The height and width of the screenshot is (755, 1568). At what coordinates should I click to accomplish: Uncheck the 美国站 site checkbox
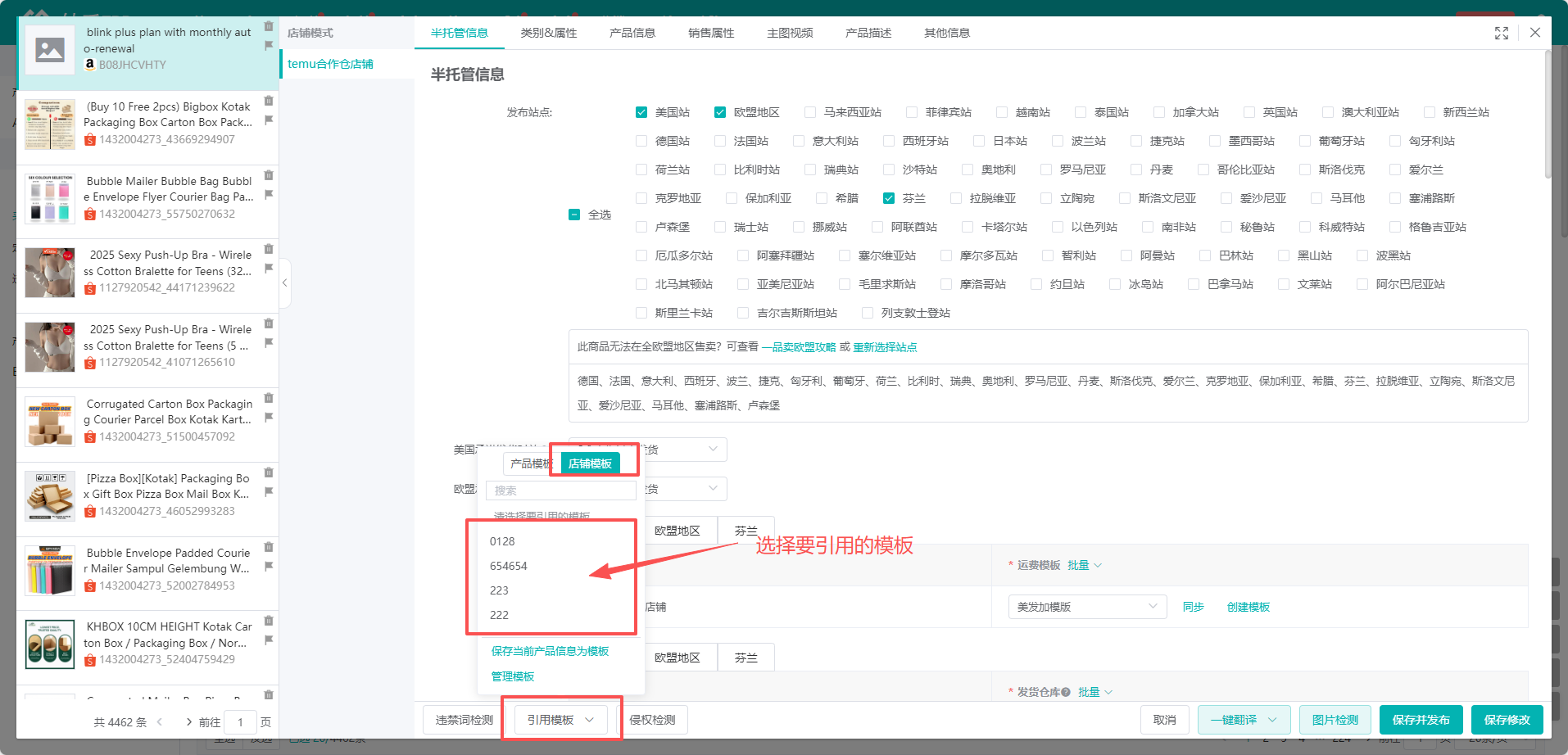click(x=641, y=112)
